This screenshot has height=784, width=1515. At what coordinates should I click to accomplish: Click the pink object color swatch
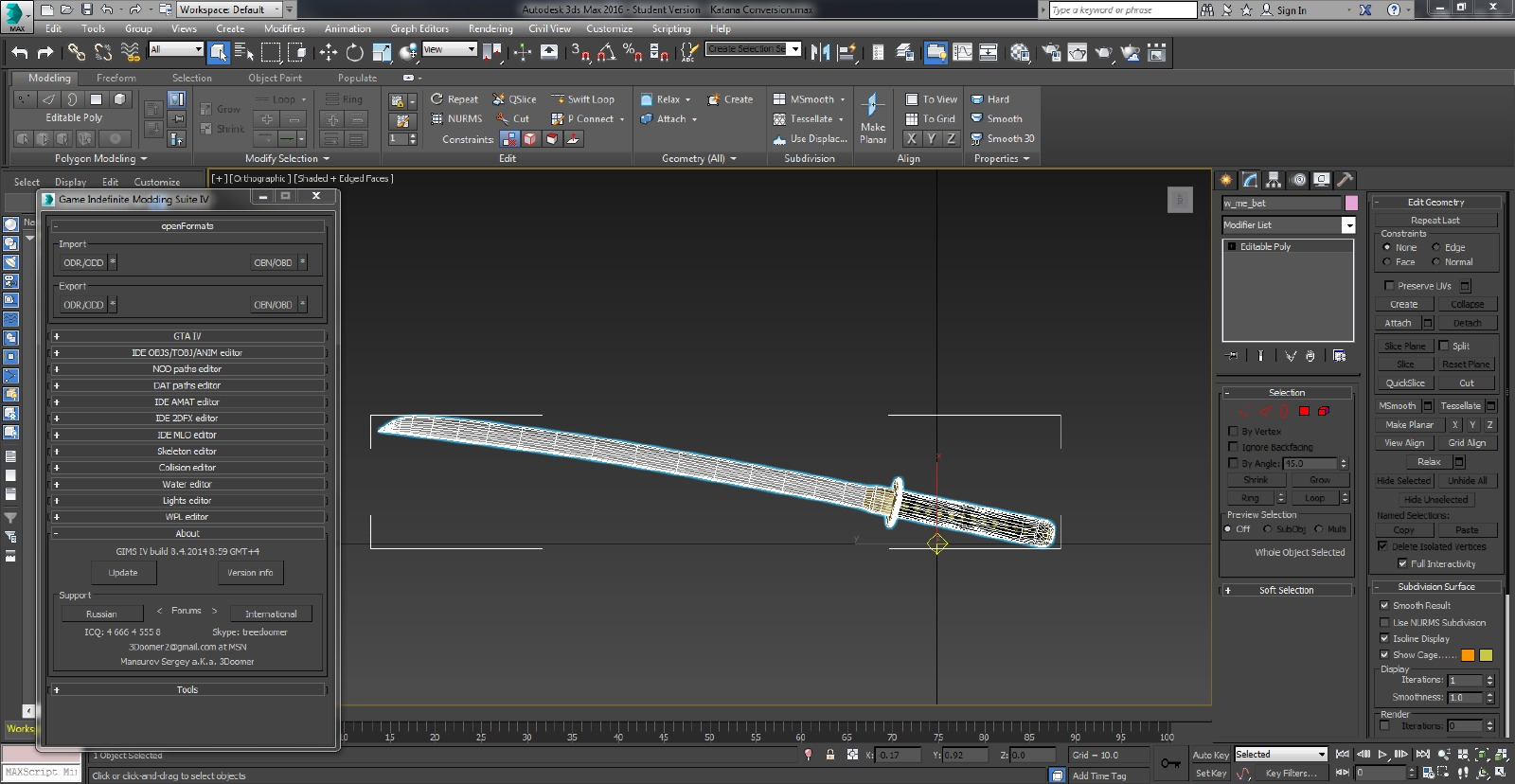coord(1351,203)
